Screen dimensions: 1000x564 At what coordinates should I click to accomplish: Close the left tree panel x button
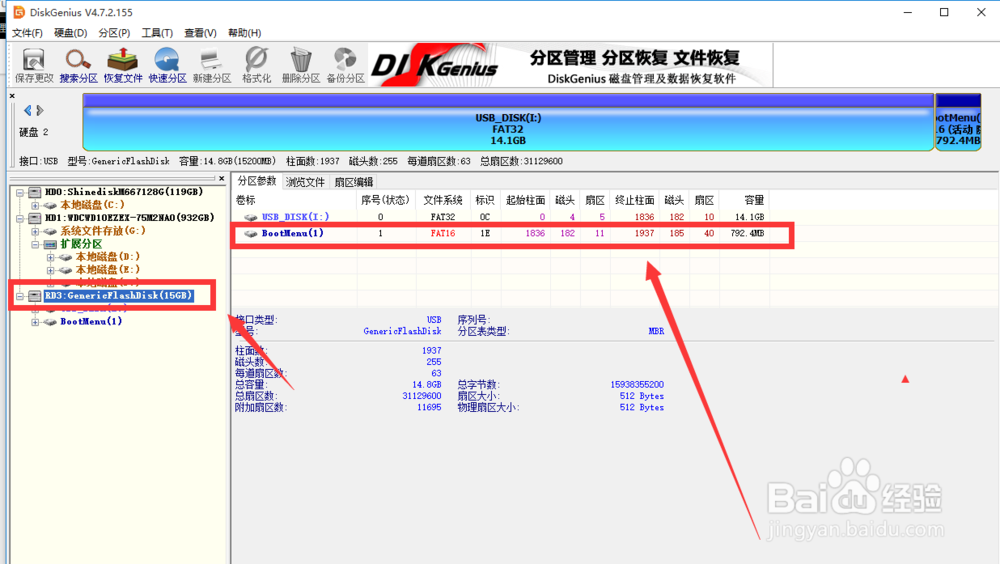tap(221, 179)
